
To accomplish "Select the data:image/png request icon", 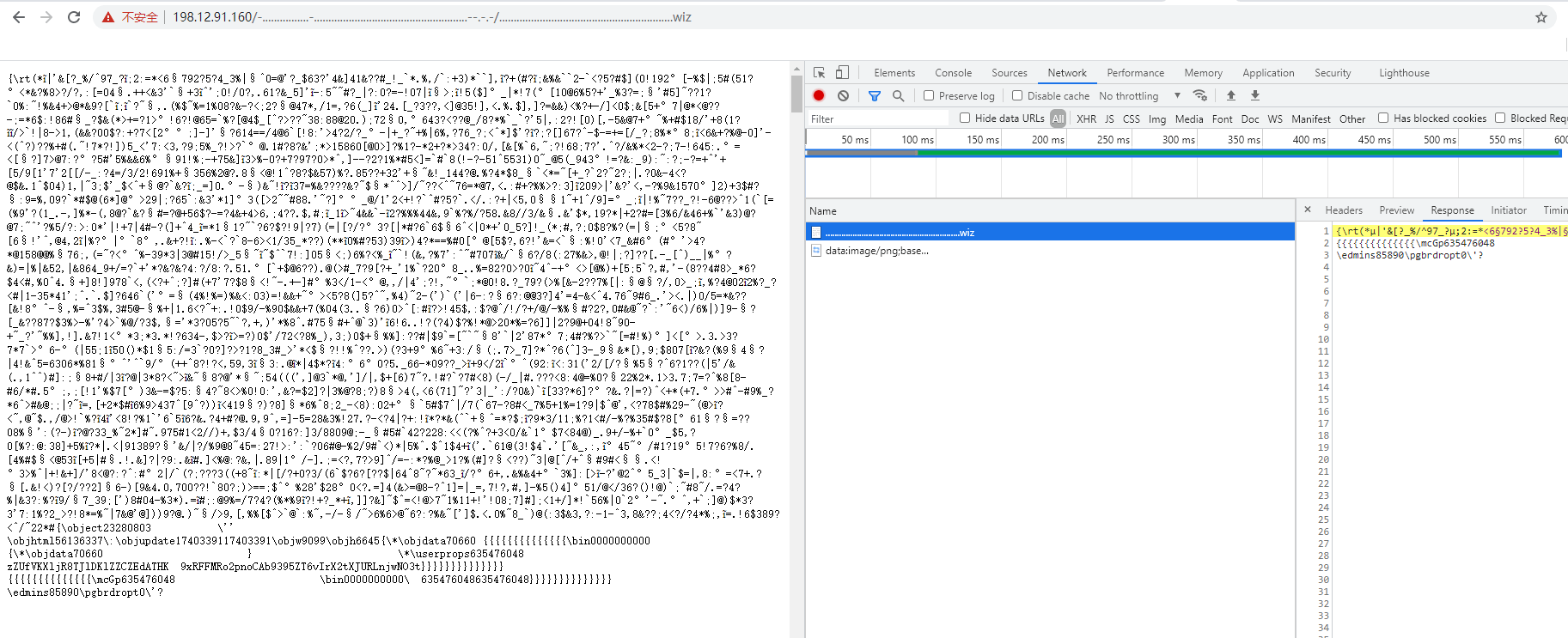I will click(816, 251).
